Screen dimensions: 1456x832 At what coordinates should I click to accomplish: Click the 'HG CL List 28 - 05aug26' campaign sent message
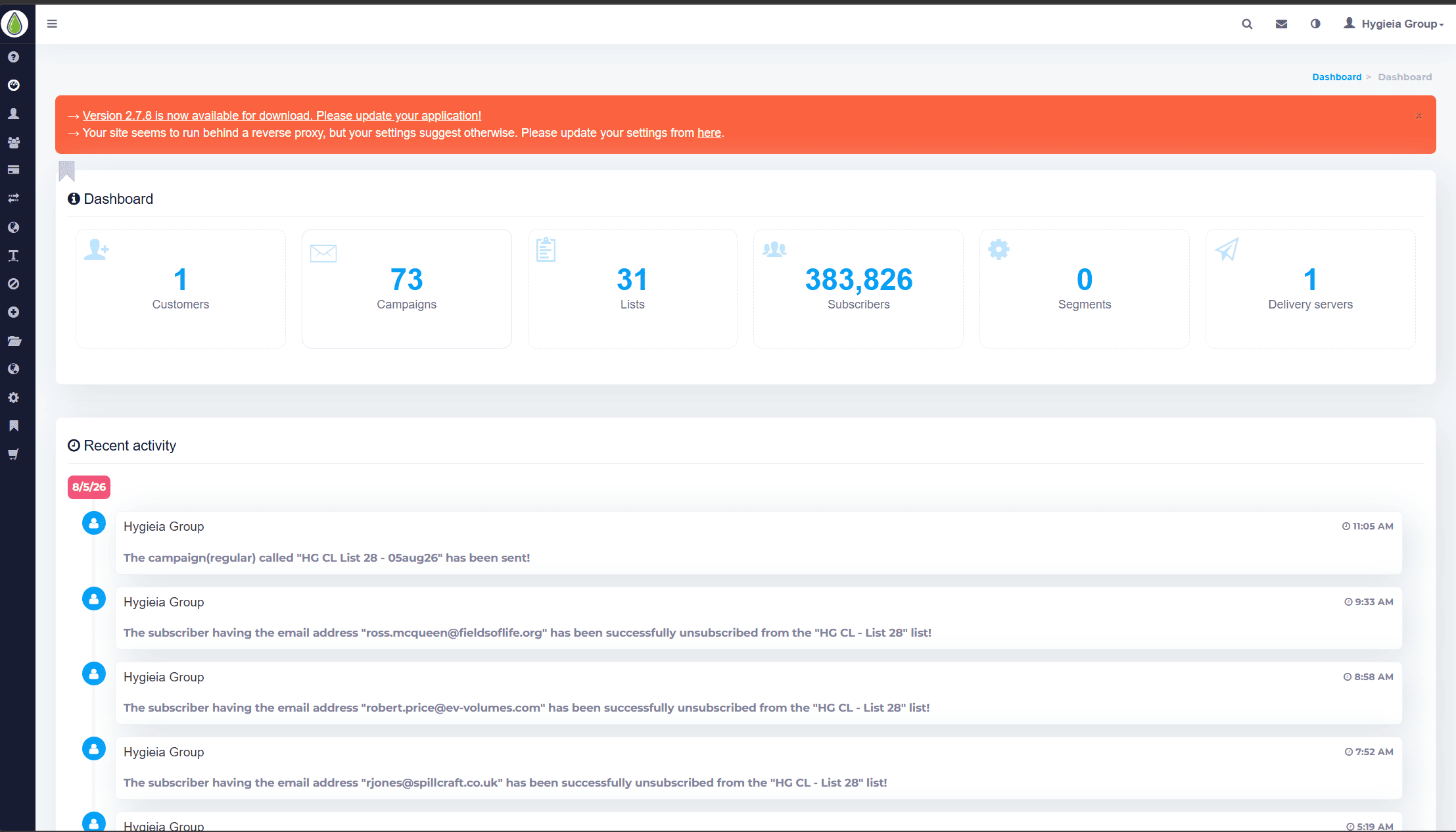point(327,558)
